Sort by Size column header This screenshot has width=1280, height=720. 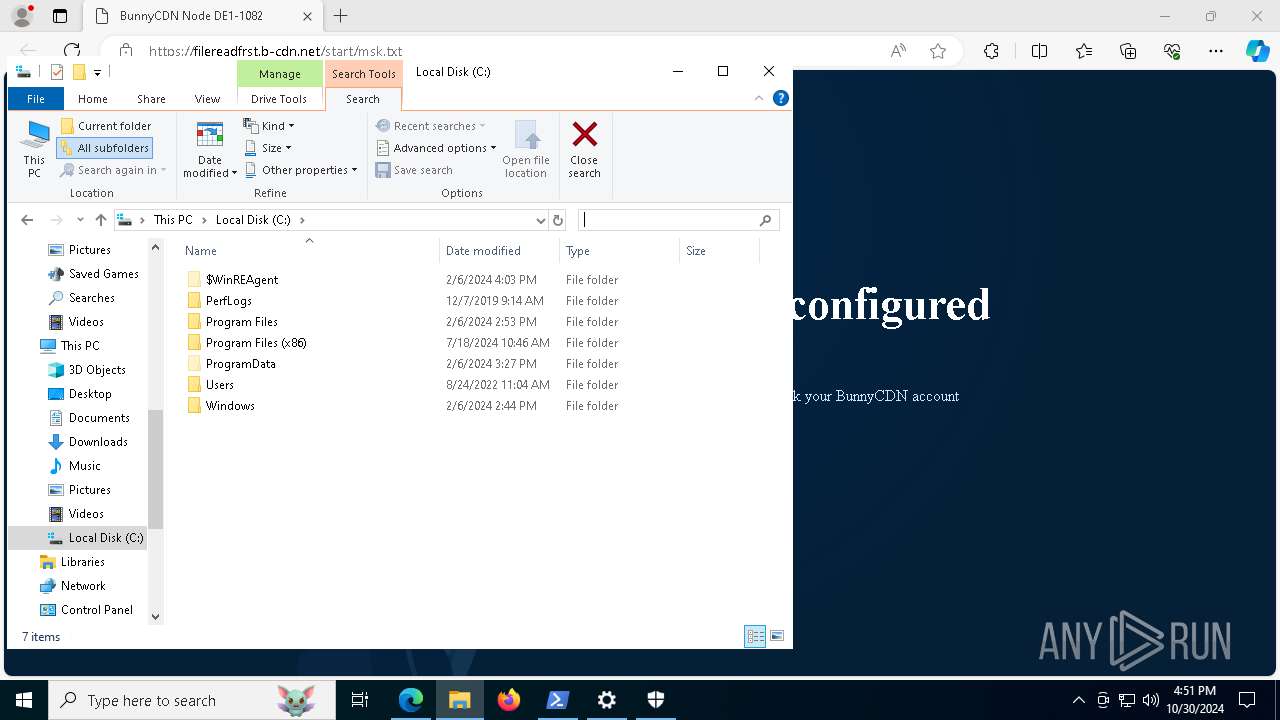tap(719, 251)
